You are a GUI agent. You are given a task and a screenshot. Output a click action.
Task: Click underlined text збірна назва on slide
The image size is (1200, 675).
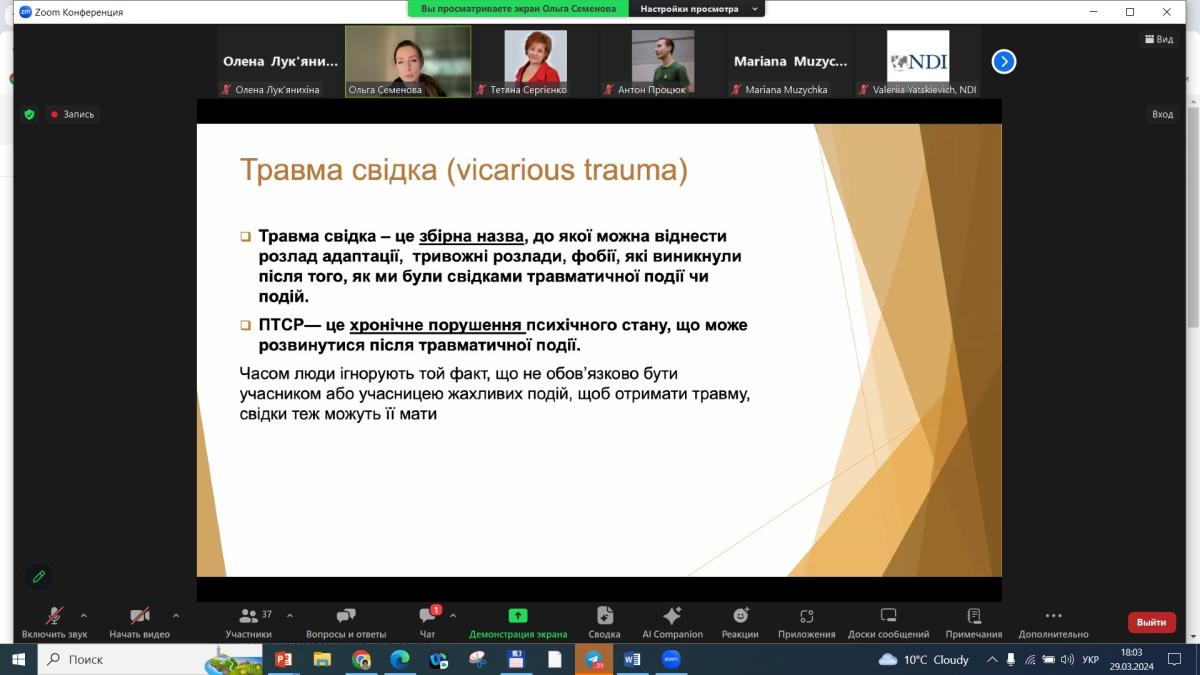pyautogui.click(x=472, y=237)
